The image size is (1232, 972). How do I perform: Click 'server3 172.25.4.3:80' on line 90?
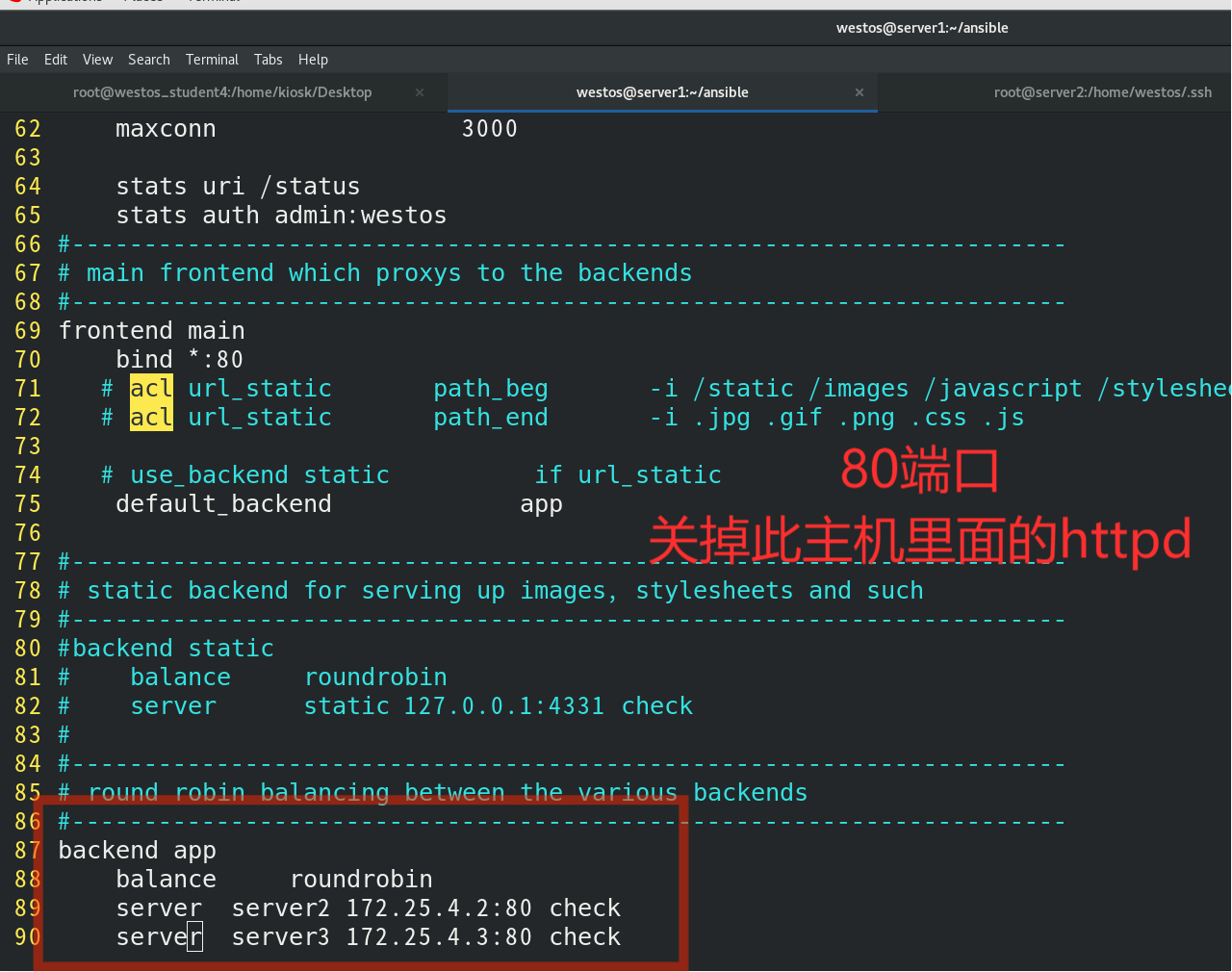382,937
